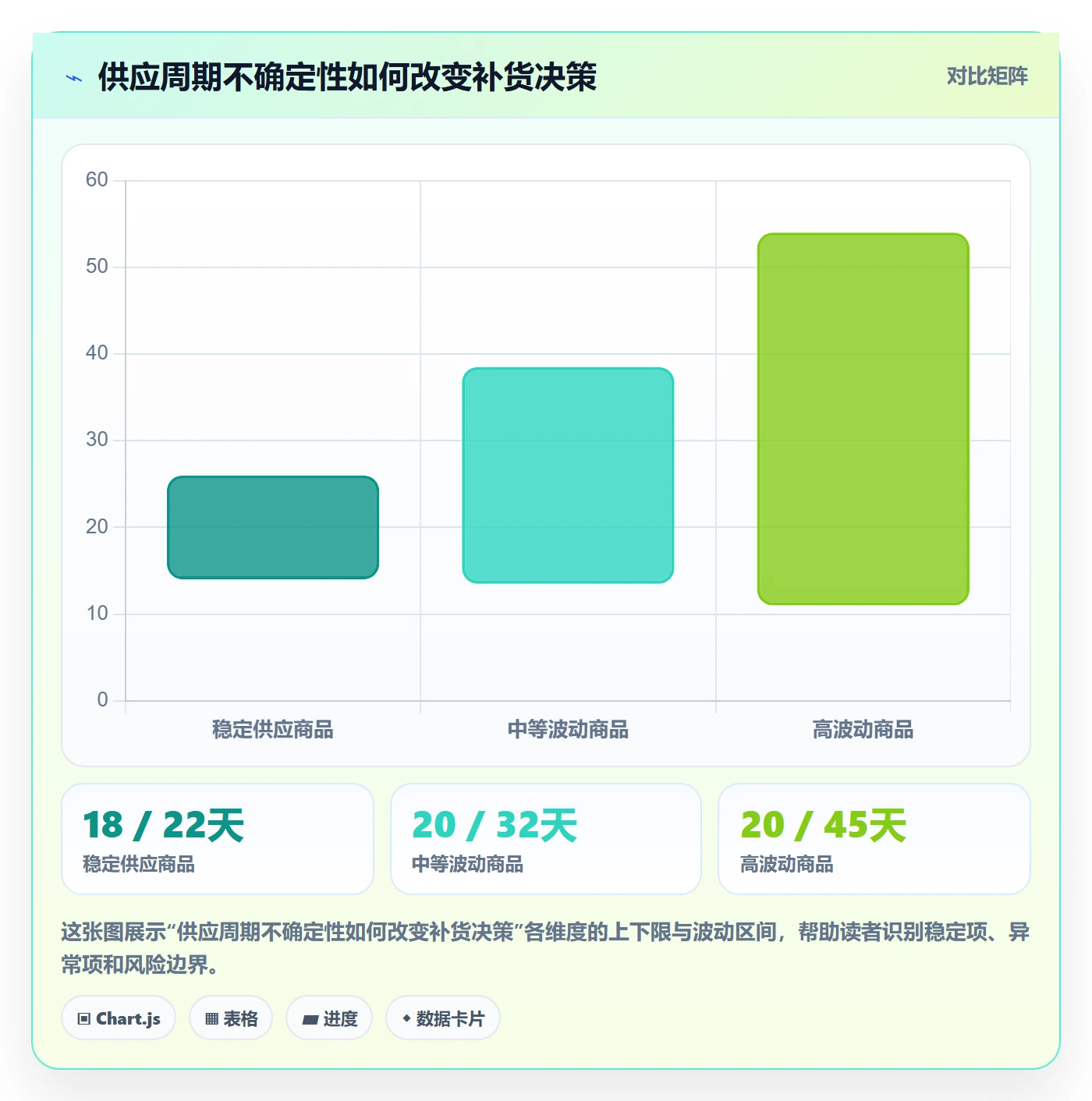Click the bar icon in the 进度 chip
The width and height of the screenshot is (1092, 1101).
(310, 1019)
